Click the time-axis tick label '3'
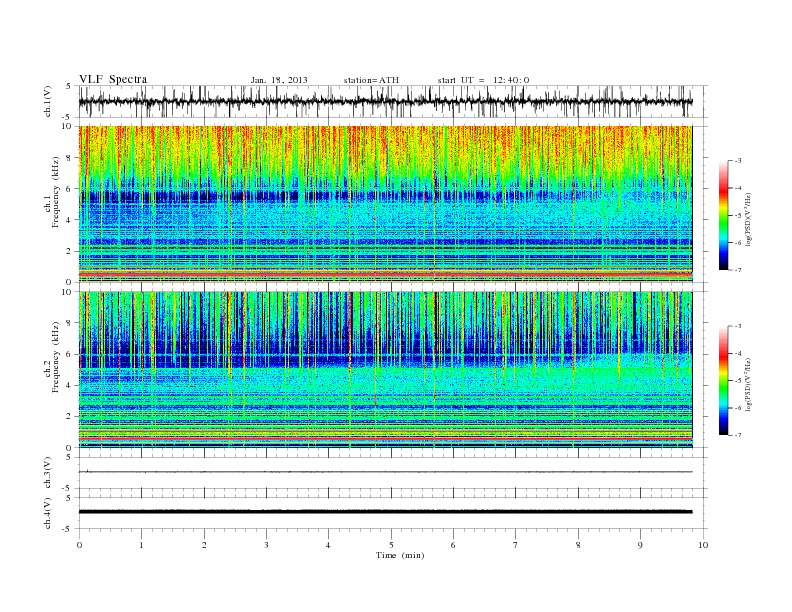The image size is (792, 612). point(266,545)
